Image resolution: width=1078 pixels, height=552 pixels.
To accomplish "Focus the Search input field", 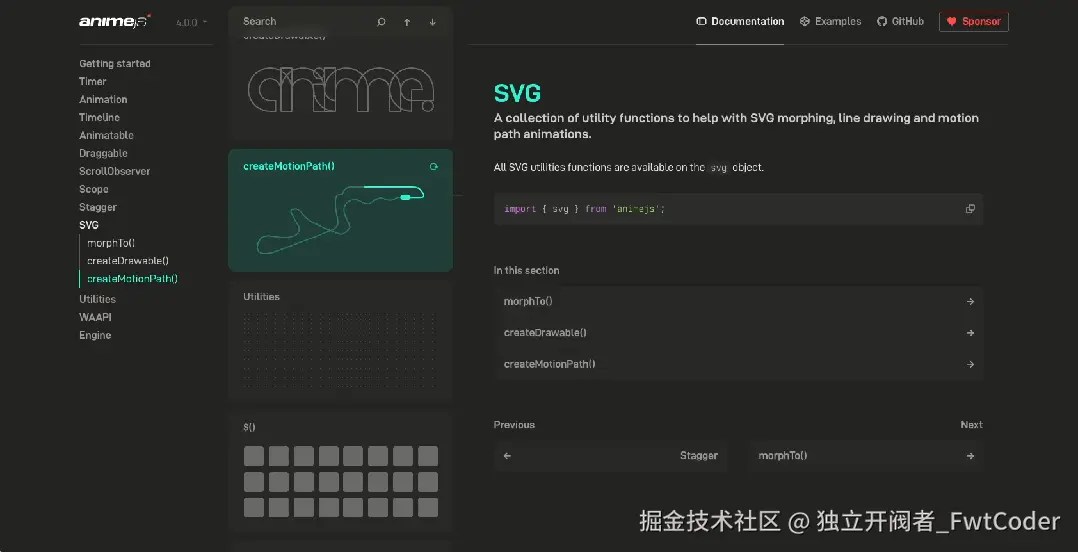I will pos(302,21).
